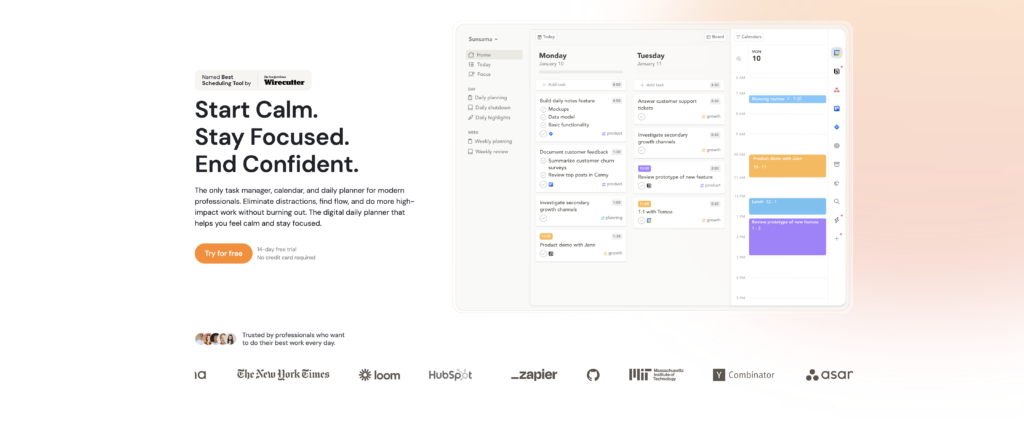Open the planning channel tag on Monday's task

(x=612, y=218)
